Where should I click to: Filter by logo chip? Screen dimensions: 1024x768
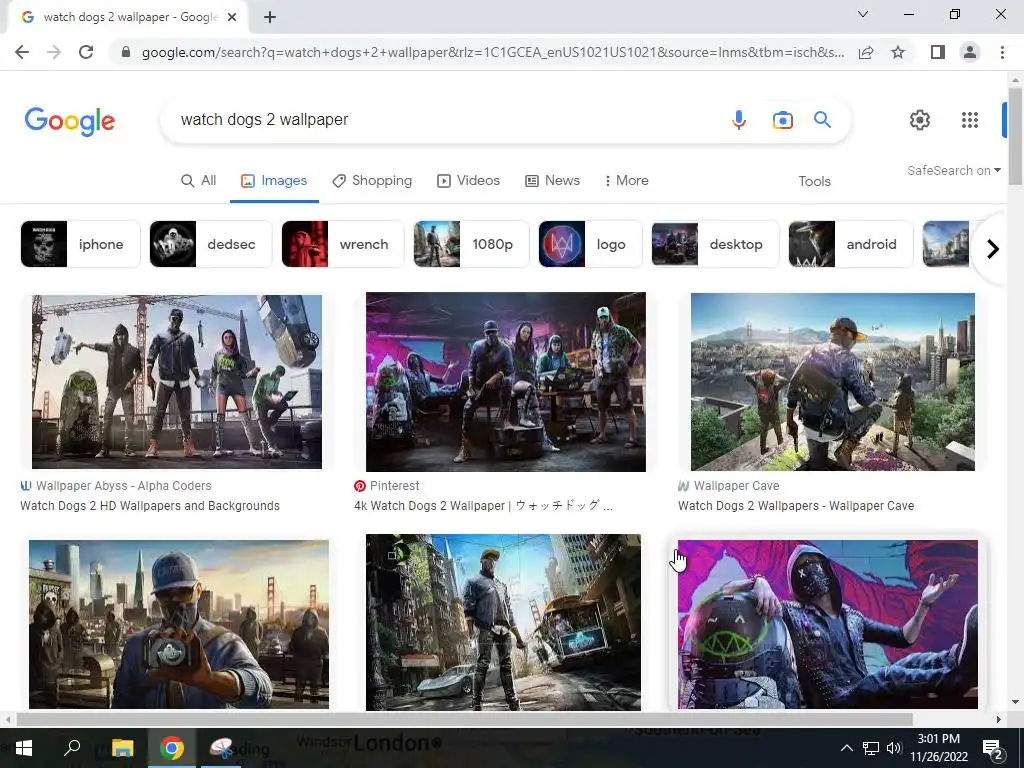(590, 244)
